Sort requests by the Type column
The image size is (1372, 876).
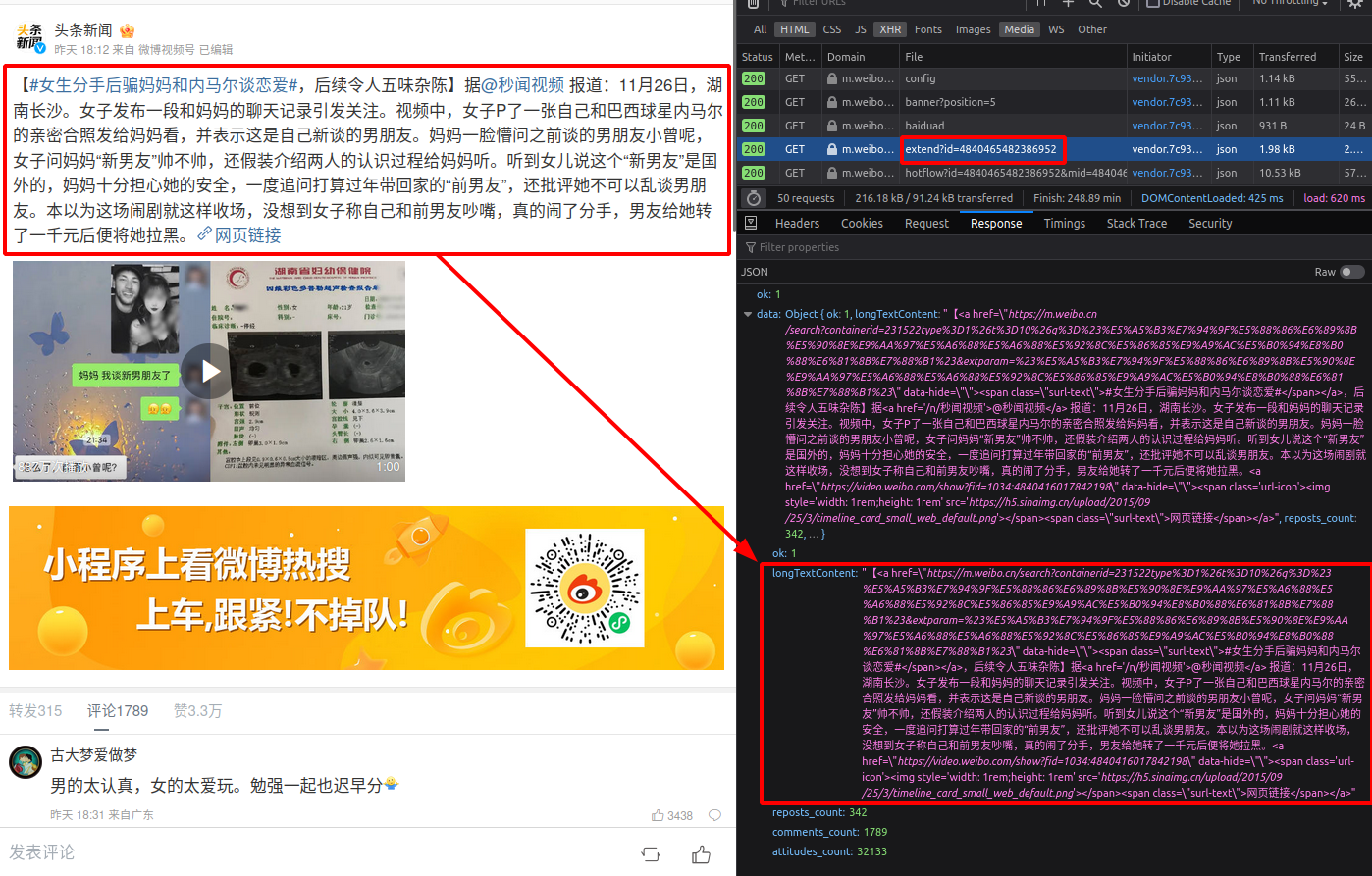click(1233, 57)
